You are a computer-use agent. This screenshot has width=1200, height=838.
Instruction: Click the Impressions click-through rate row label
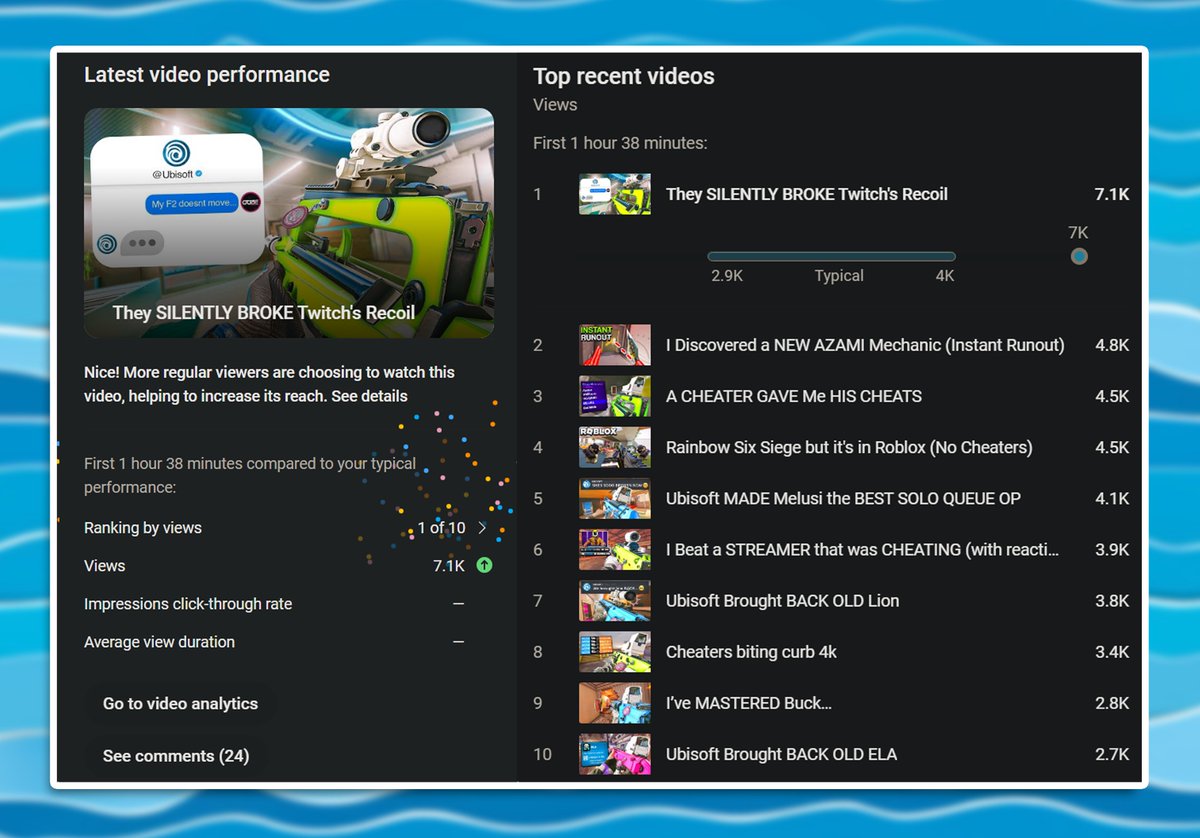tap(188, 604)
